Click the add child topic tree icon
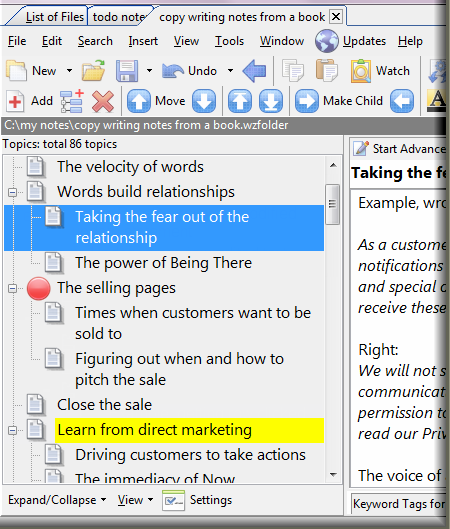 point(72,101)
